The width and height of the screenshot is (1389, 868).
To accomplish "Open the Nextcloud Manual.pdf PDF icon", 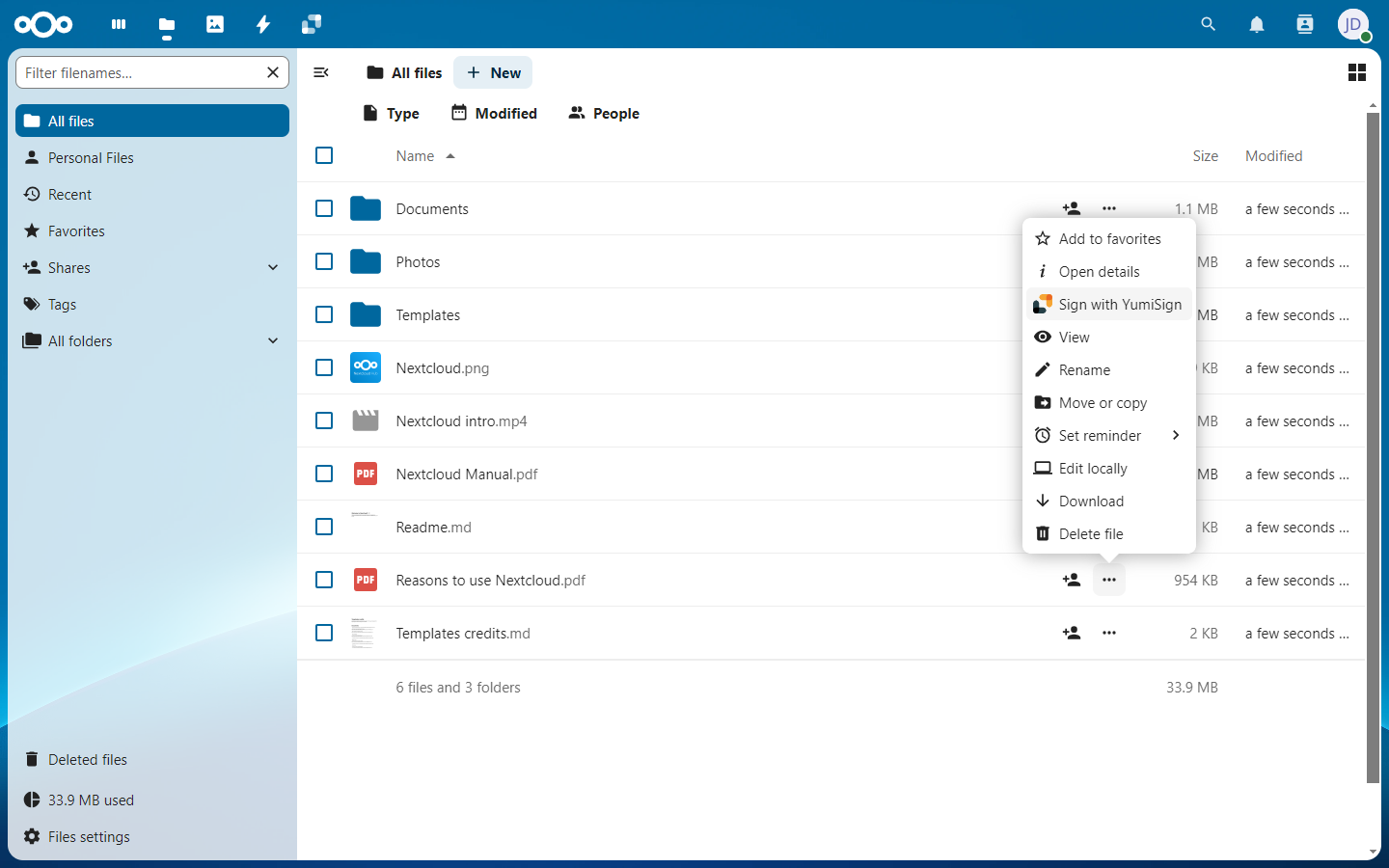I will coord(366,474).
